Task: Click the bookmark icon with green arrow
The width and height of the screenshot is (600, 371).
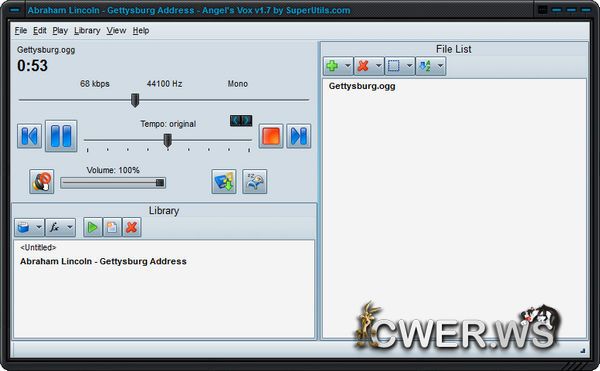Action: click(x=224, y=182)
